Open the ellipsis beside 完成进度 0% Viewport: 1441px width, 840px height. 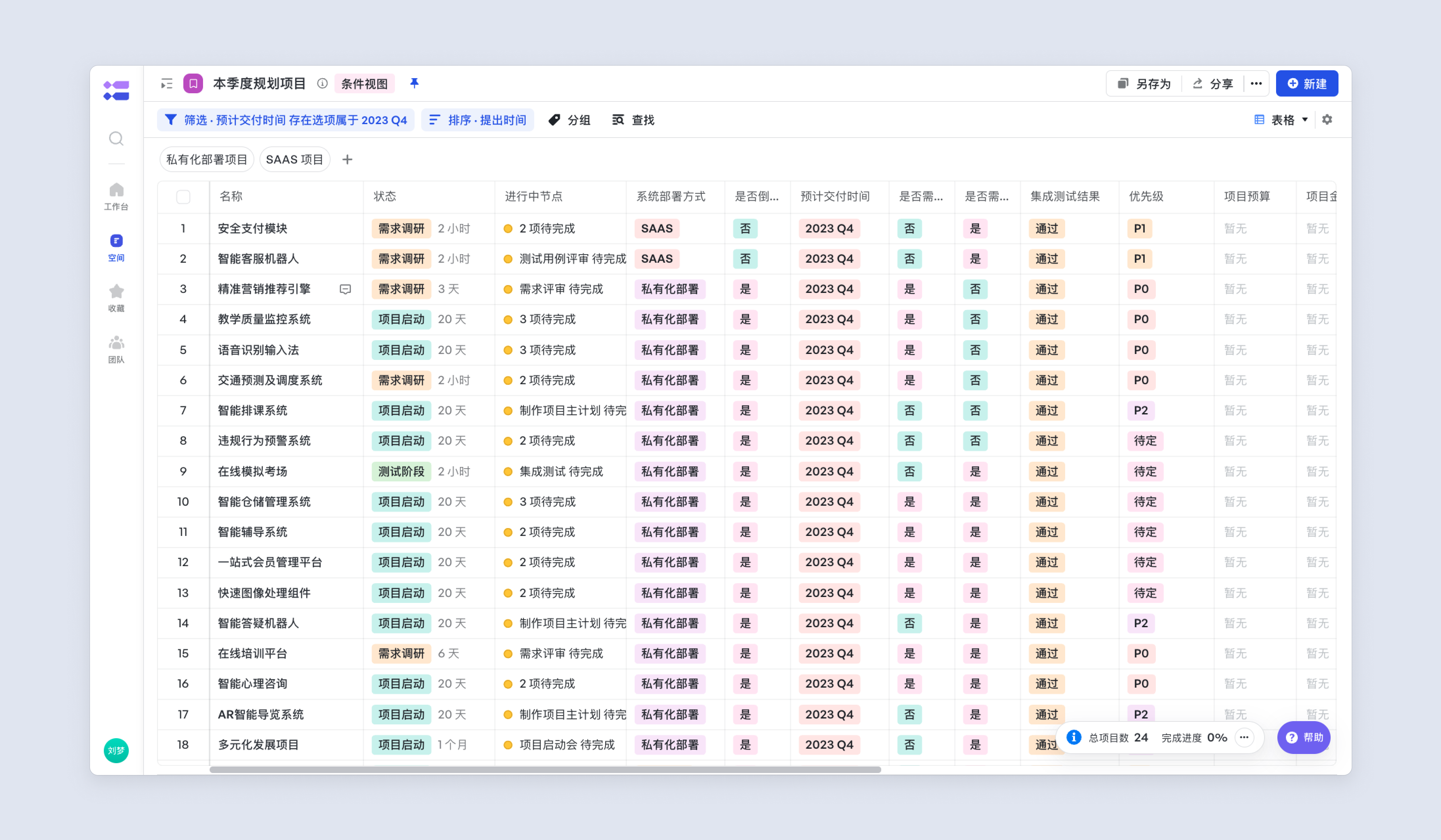(1244, 737)
